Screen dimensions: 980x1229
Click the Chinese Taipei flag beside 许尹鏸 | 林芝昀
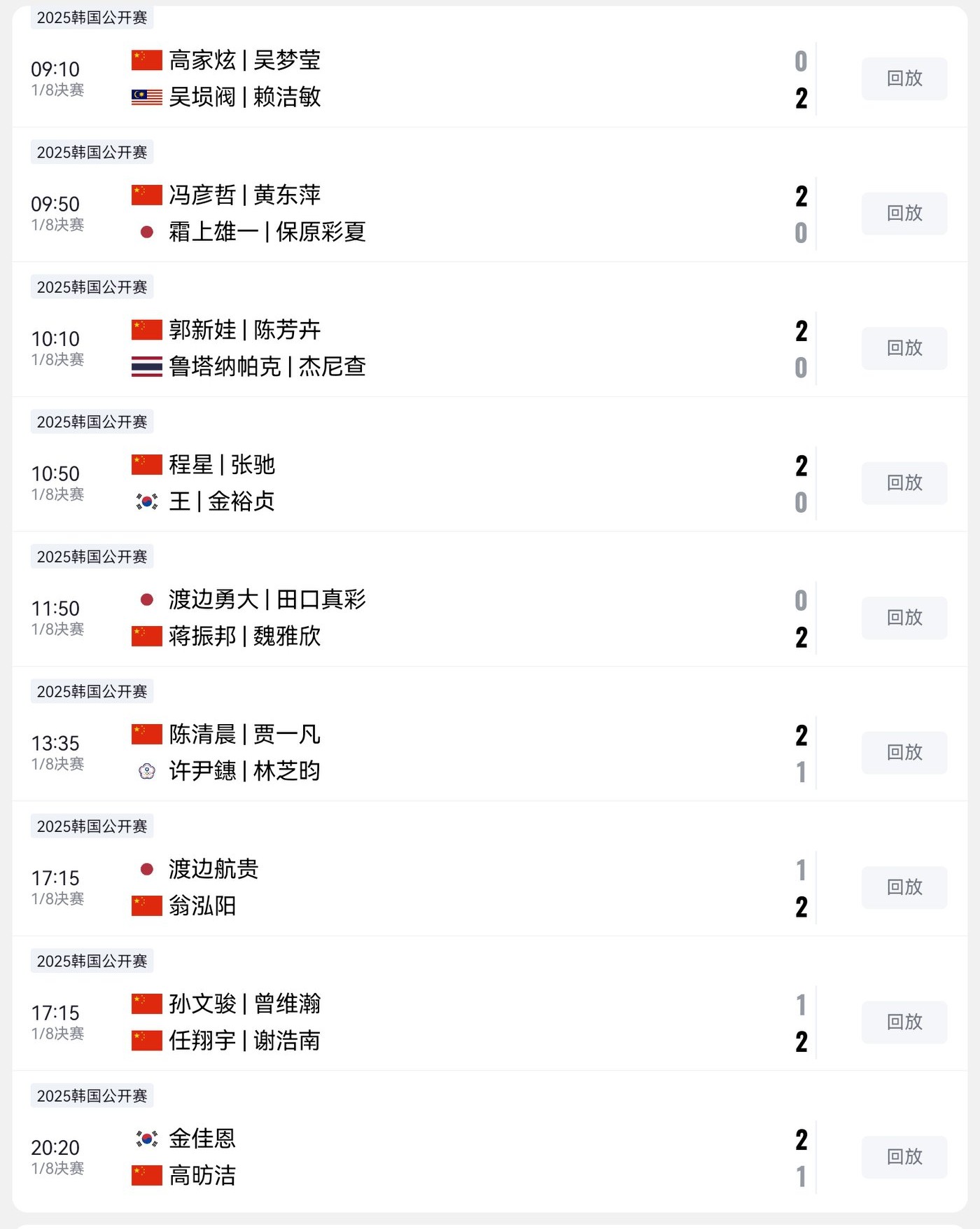147,771
